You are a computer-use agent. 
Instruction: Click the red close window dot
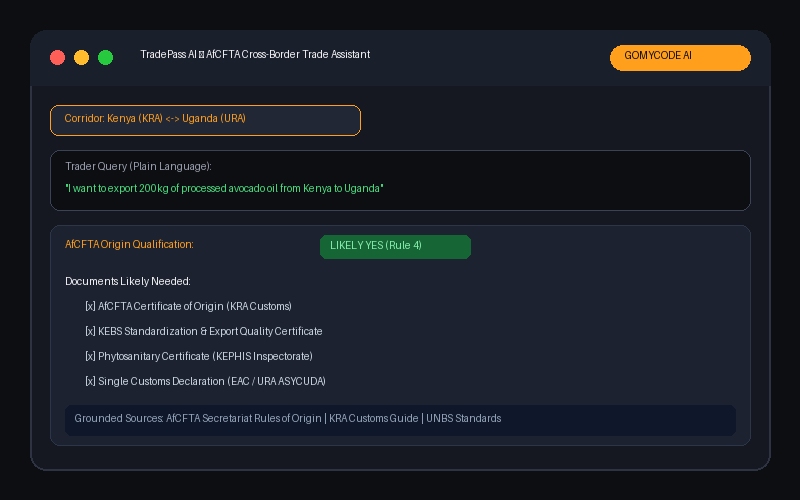pos(58,58)
